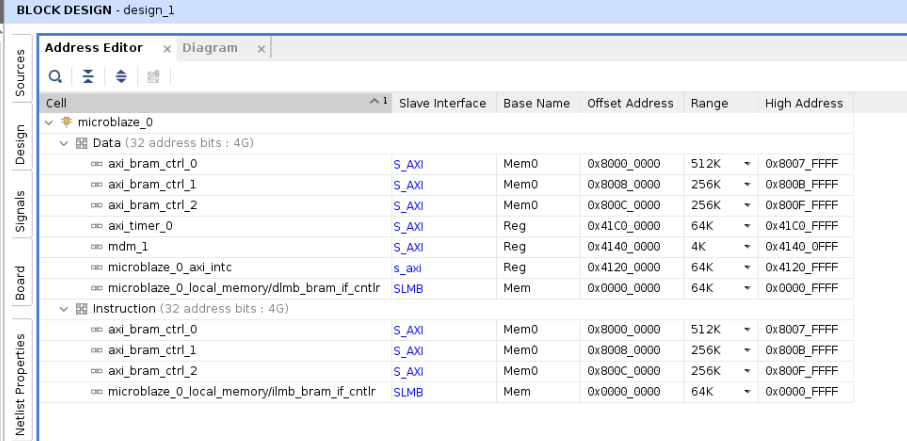Select the mdm_1 row
The width and height of the screenshot is (907, 441).
(447, 247)
